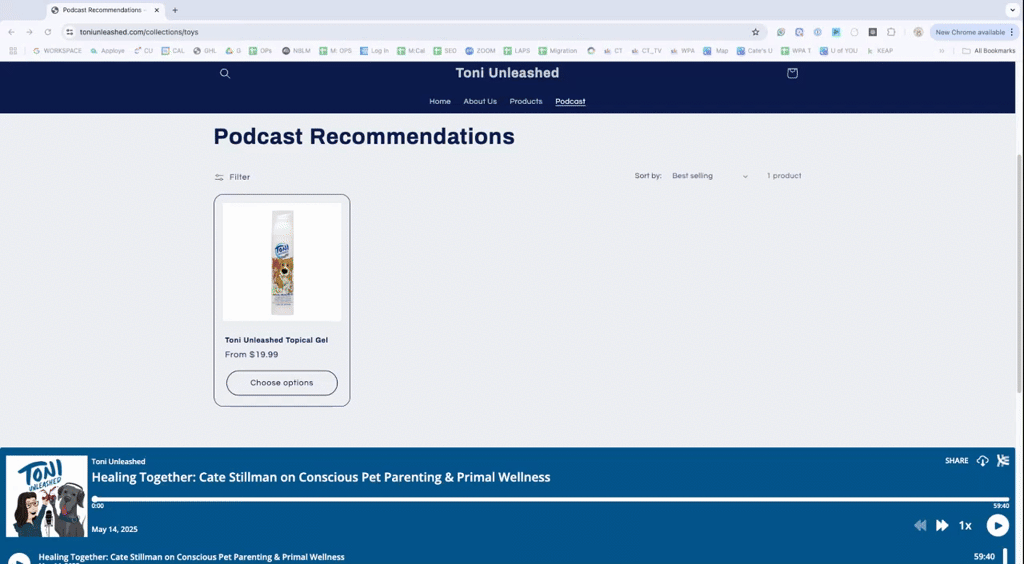
Task: Click the May 14, 2025 date text
Action: [114, 529]
